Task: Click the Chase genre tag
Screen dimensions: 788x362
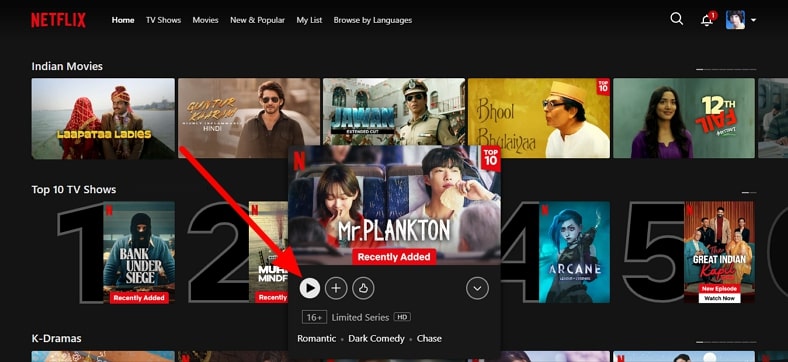Action: click(x=429, y=338)
